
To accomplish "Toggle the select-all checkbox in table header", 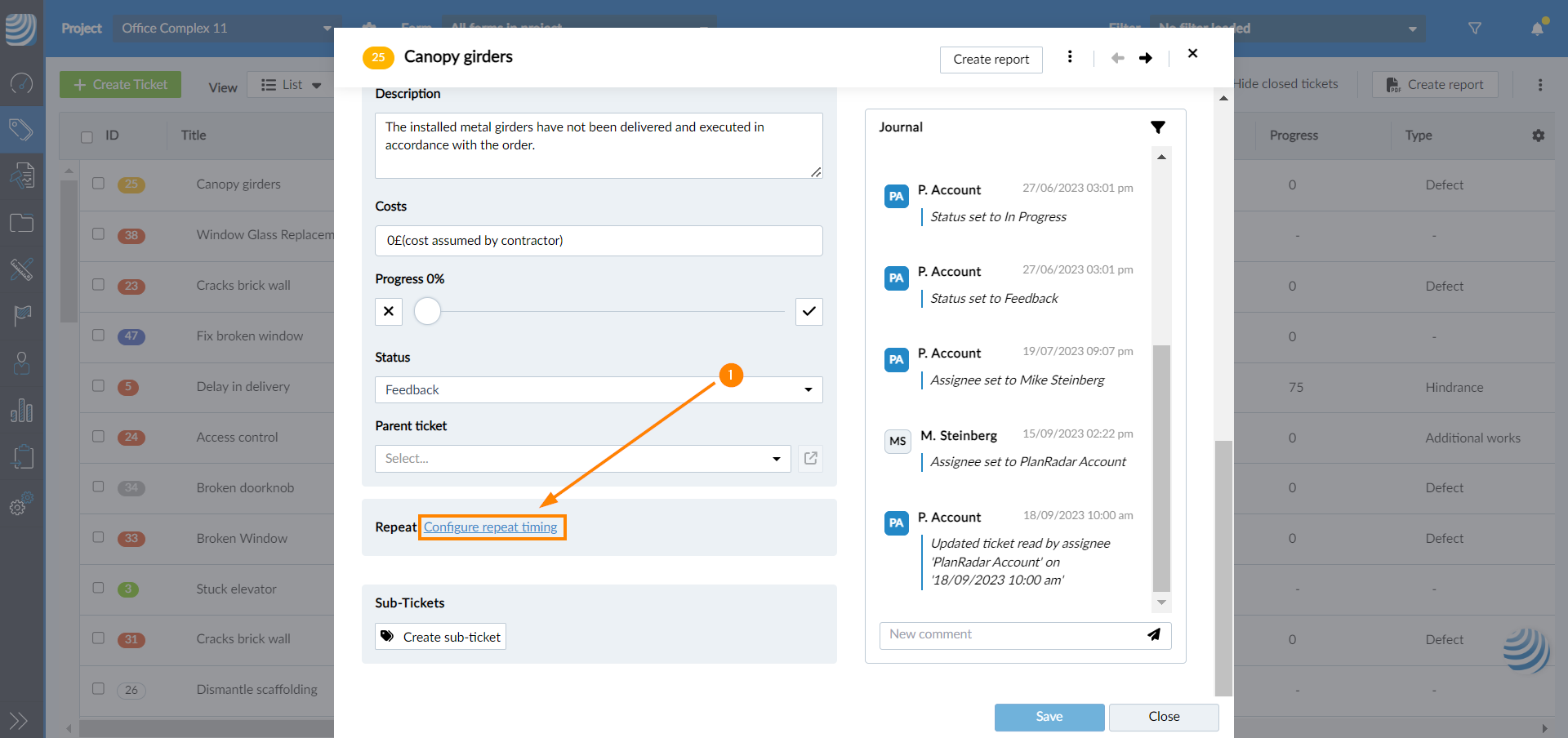I will [x=87, y=136].
